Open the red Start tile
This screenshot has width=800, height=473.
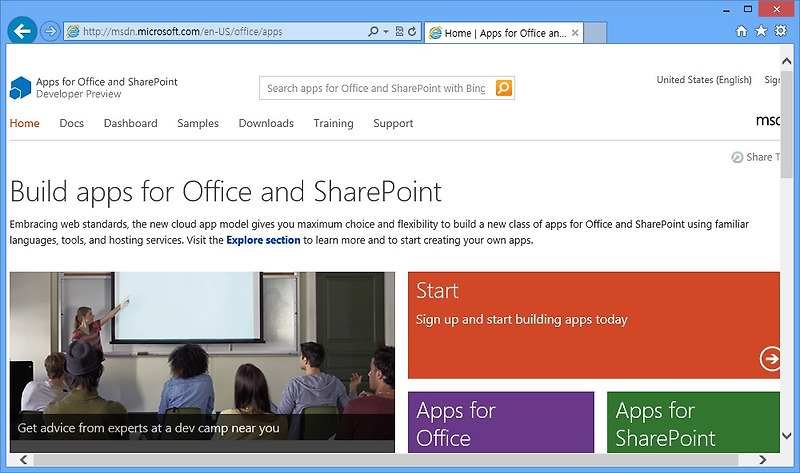coord(594,325)
